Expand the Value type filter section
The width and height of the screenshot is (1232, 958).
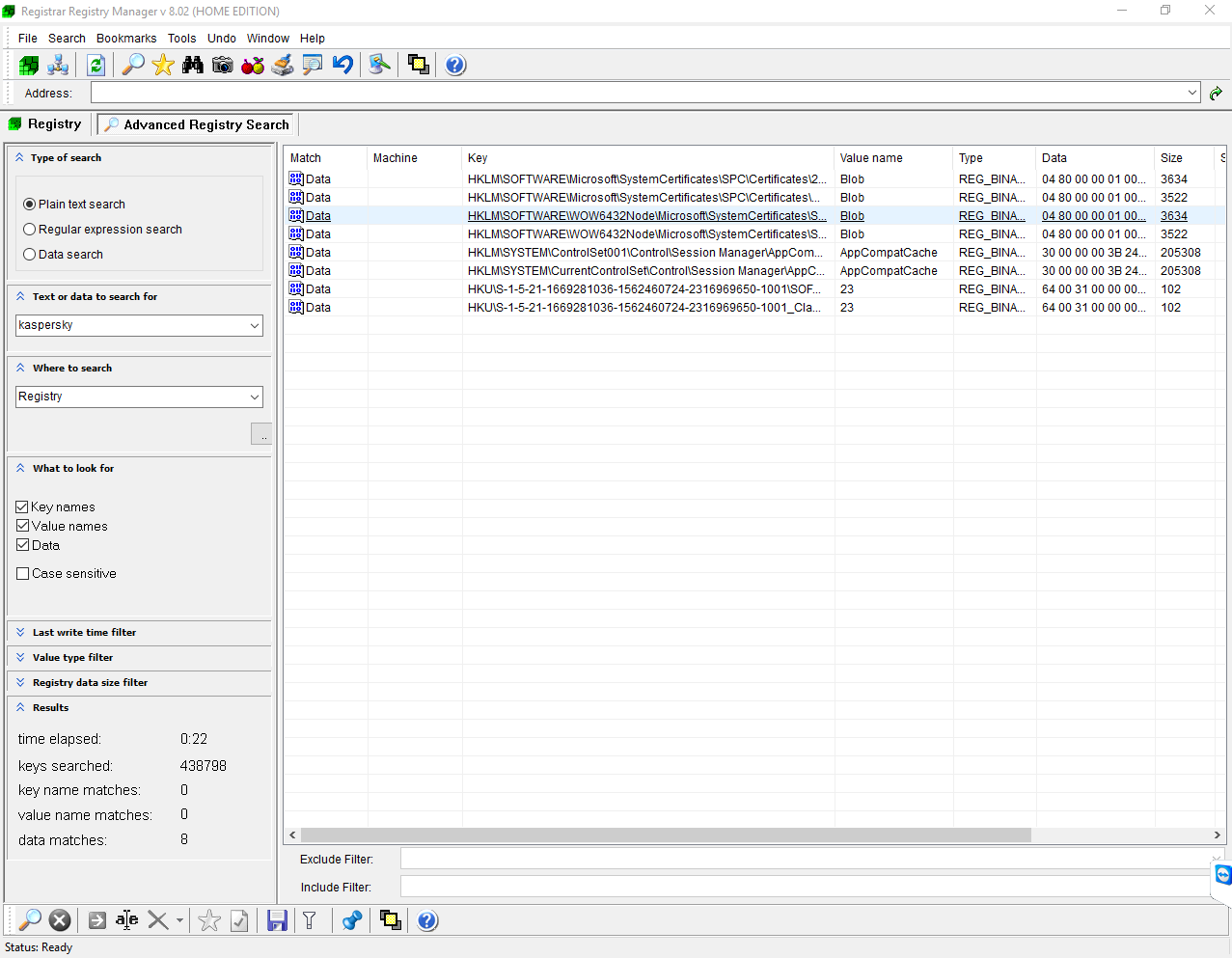click(x=20, y=657)
